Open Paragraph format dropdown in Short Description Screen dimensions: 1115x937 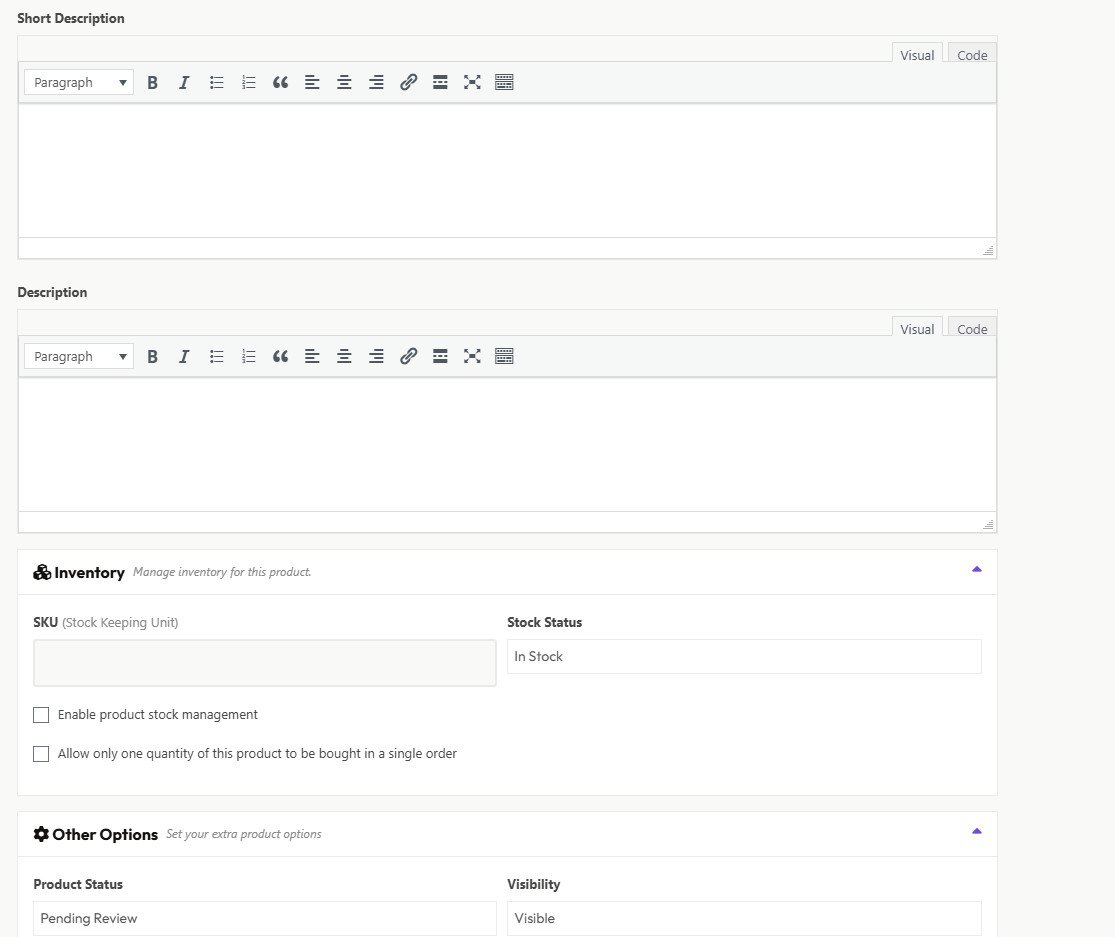pos(79,83)
